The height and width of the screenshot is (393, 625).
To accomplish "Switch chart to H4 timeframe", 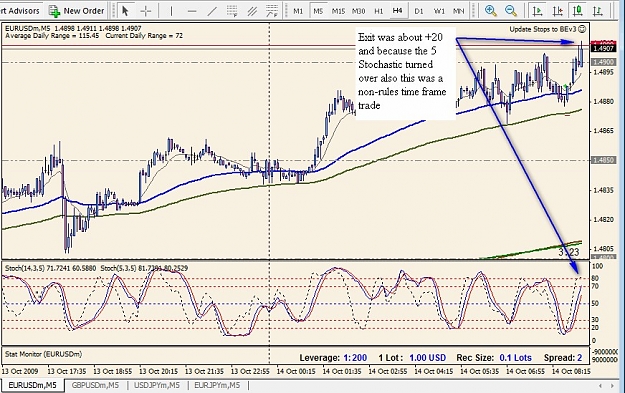I will click(x=397, y=11).
